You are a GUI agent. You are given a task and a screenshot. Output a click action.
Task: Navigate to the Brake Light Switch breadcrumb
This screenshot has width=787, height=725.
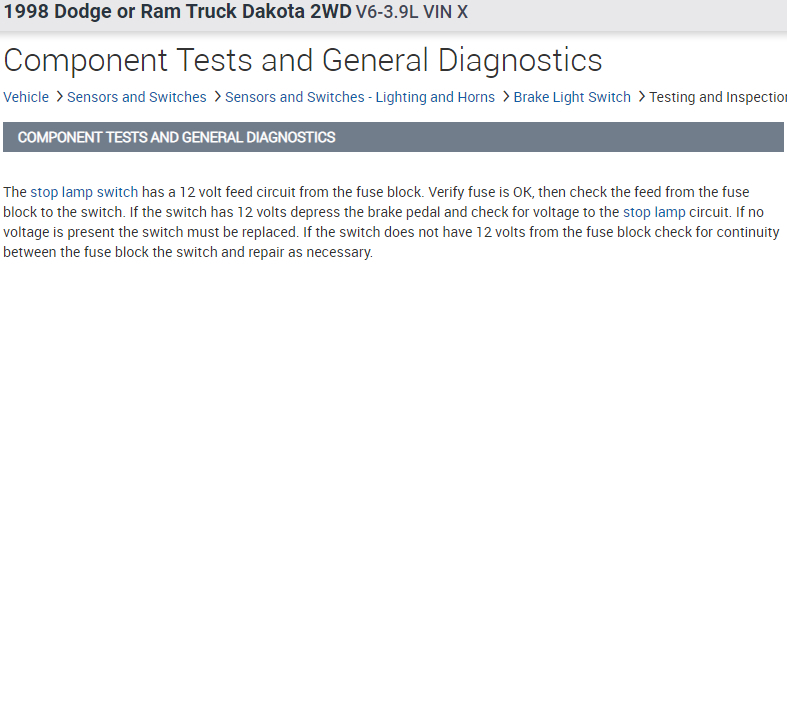click(x=572, y=97)
